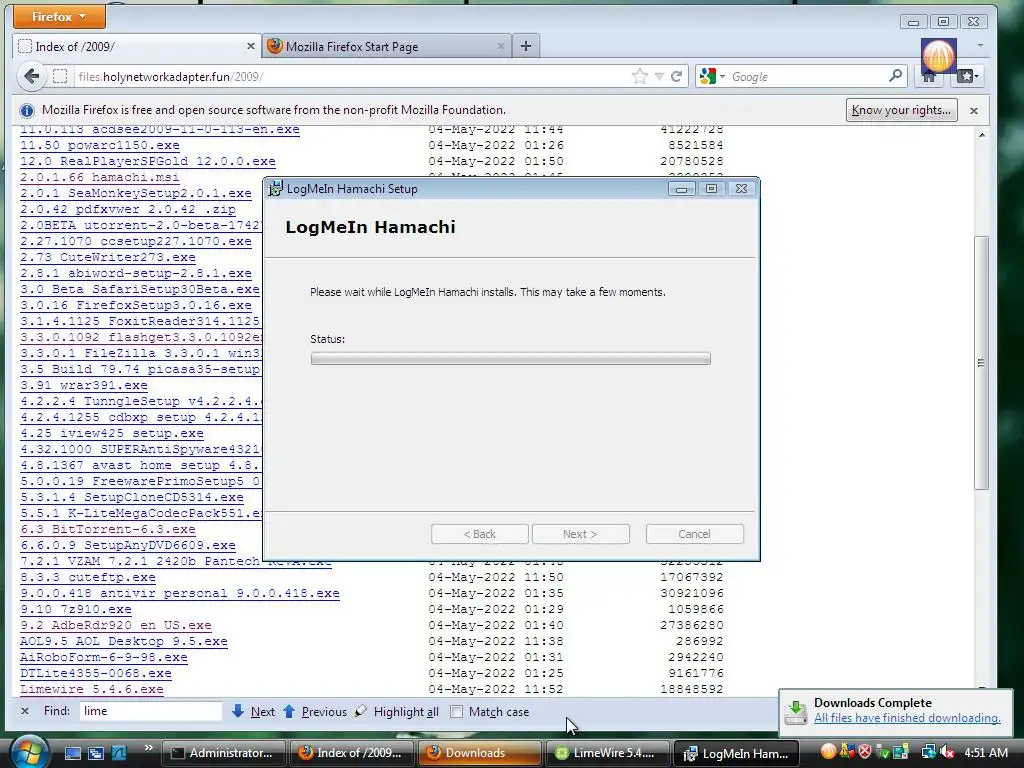Open 3.0.16 FirefoxSetup3.0.16.exe link
This screenshot has width=1024, height=768.
[x=136, y=305]
